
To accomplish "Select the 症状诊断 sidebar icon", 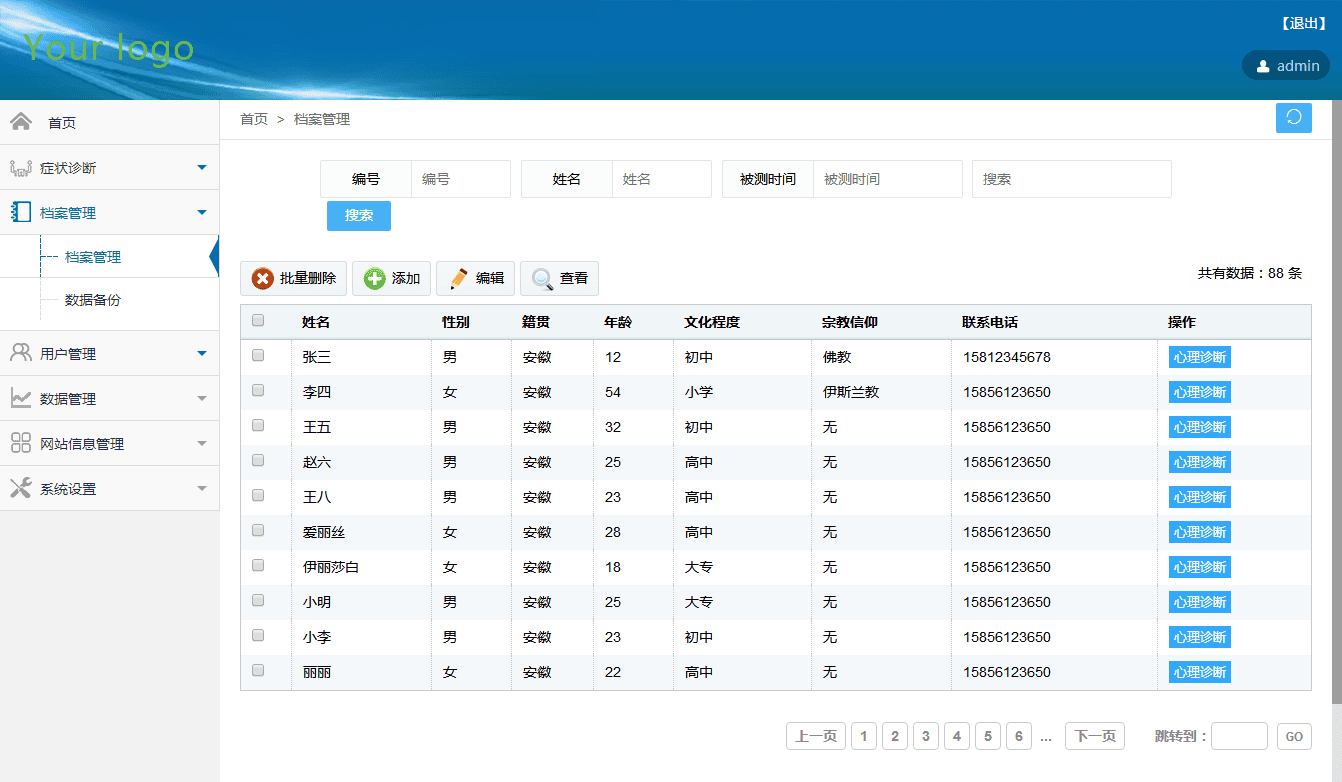I will [x=22, y=167].
